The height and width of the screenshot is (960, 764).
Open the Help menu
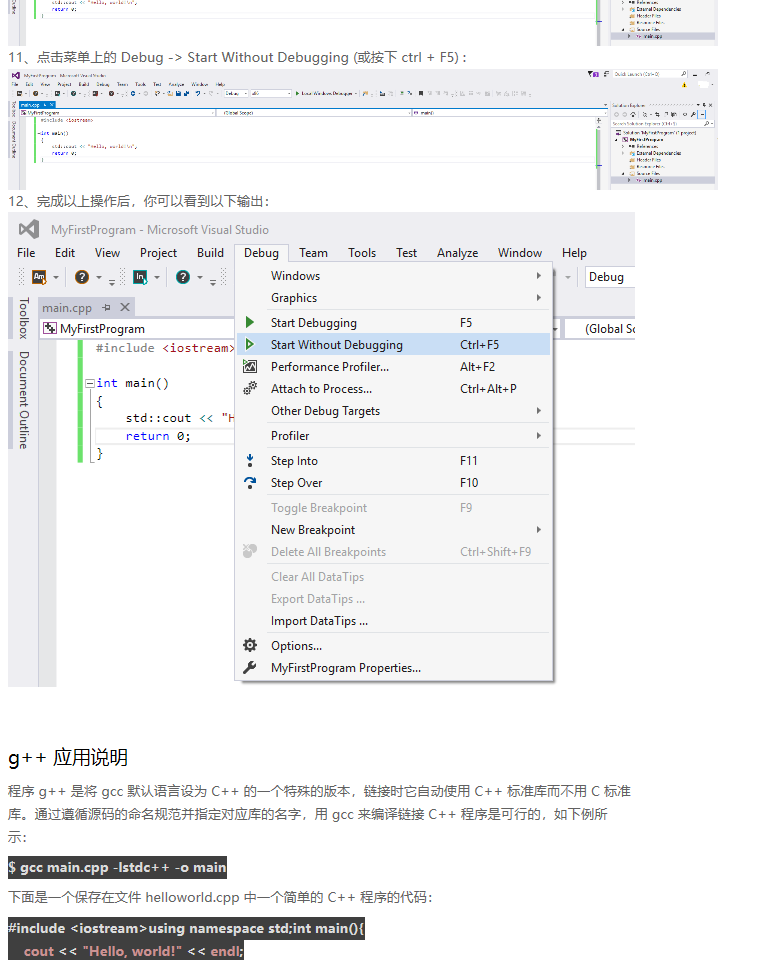(x=574, y=253)
